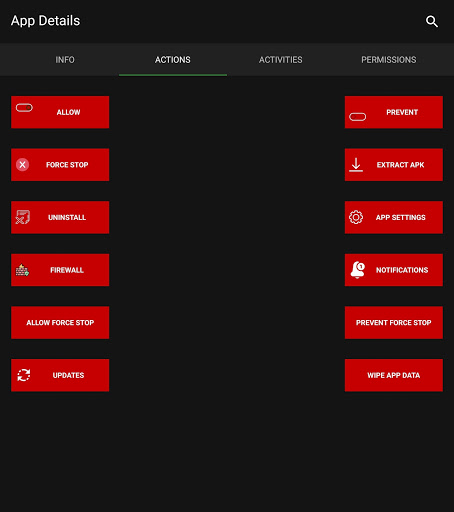Click the bell icon for Notifications

click(x=358, y=270)
